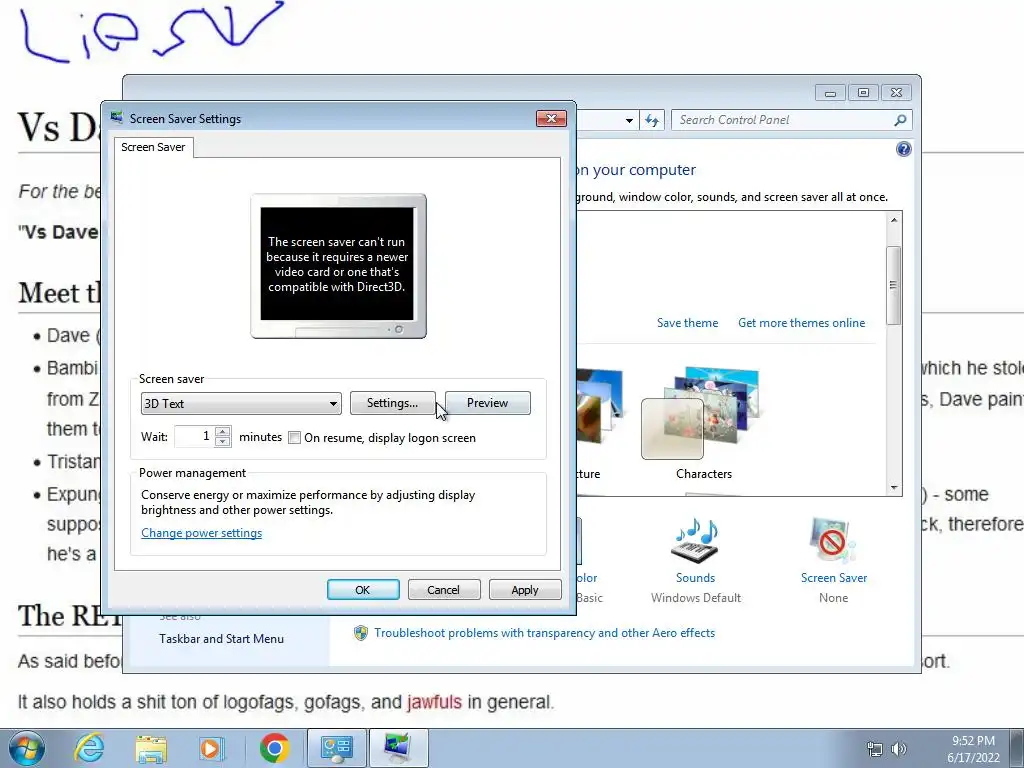Open Windows Explorer from taskbar
Viewport: 1024px width, 768px height.
pyautogui.click(x=151, y=748)
